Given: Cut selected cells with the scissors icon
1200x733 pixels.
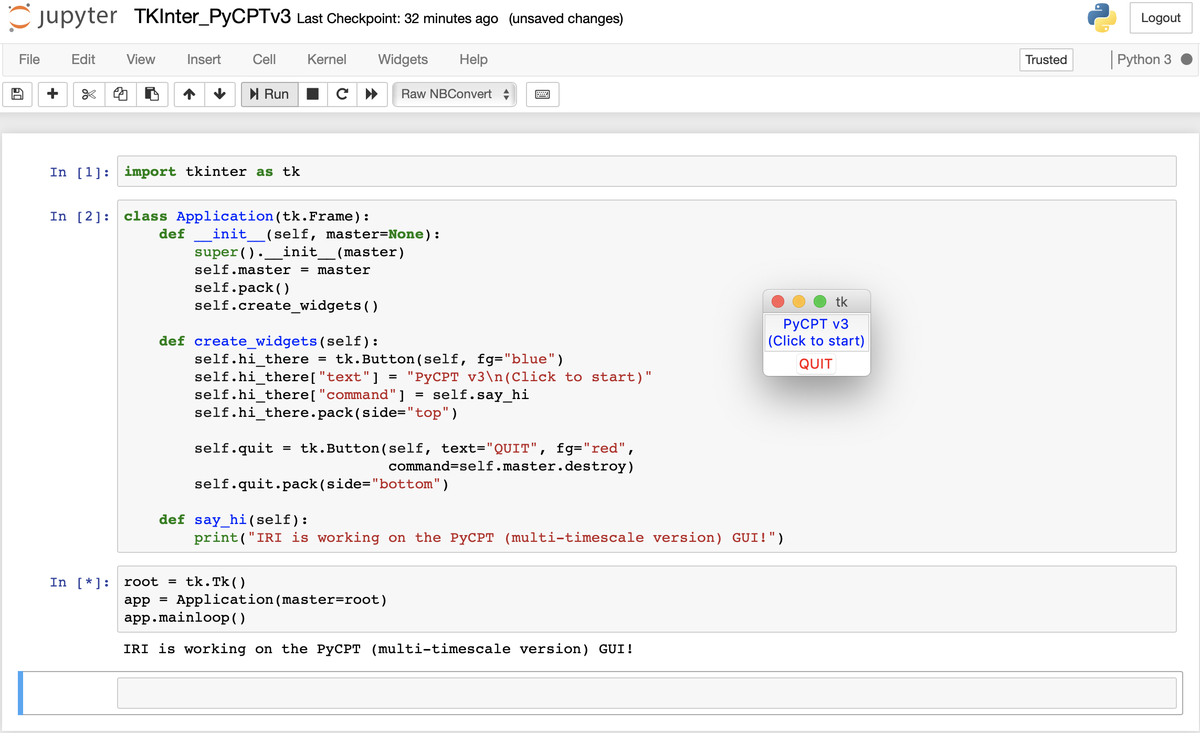Looking at the screenshot, I should point(88,94).
